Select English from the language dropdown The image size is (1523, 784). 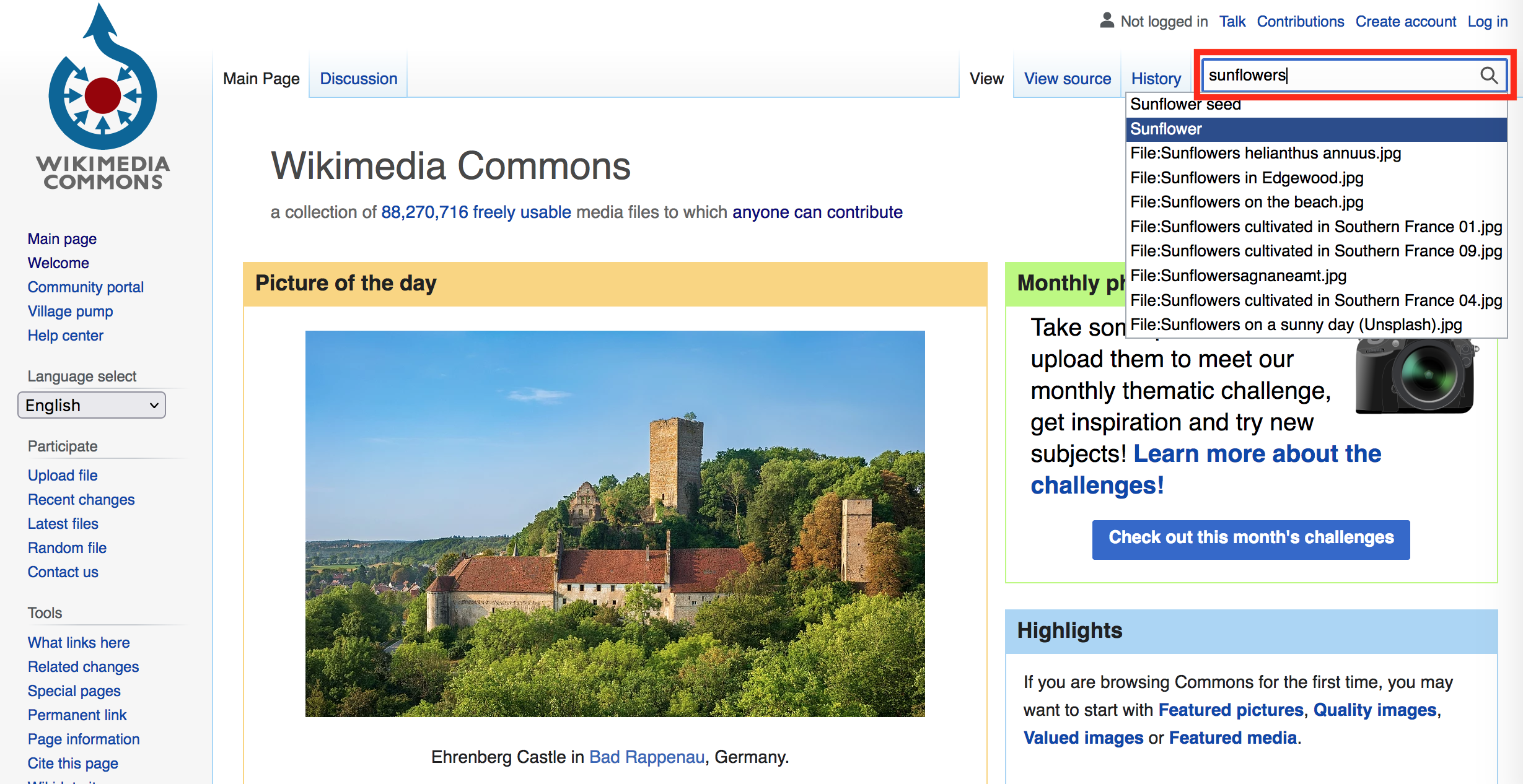pos(89,405)
